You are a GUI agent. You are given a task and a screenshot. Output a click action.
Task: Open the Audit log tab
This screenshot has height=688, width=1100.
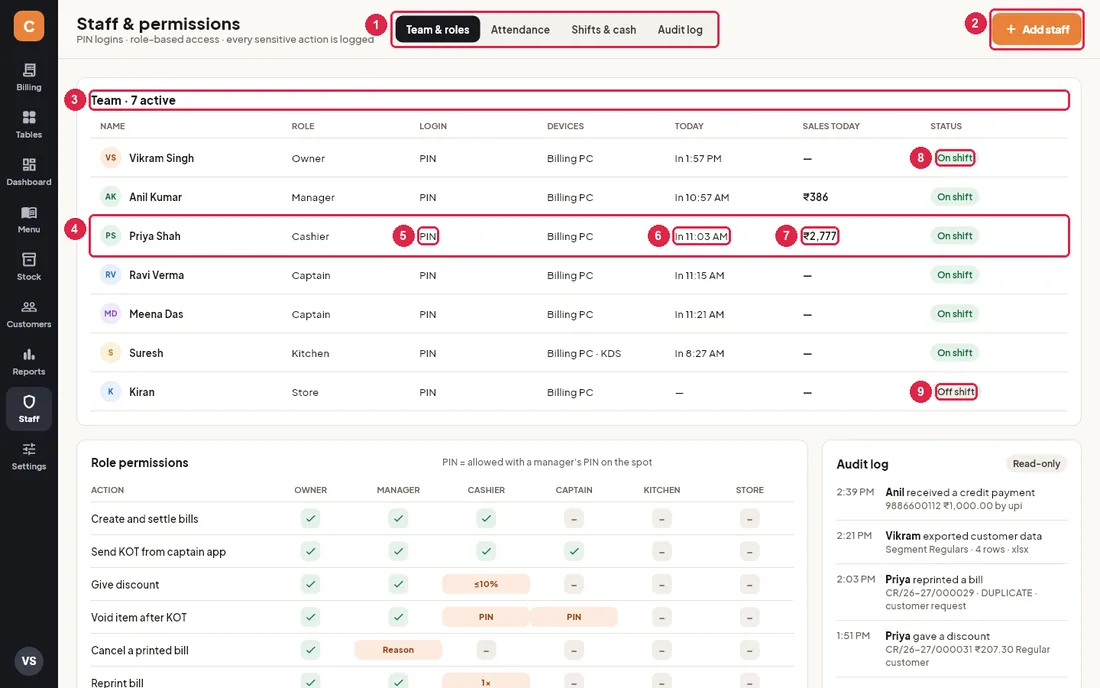click(680, 29)
